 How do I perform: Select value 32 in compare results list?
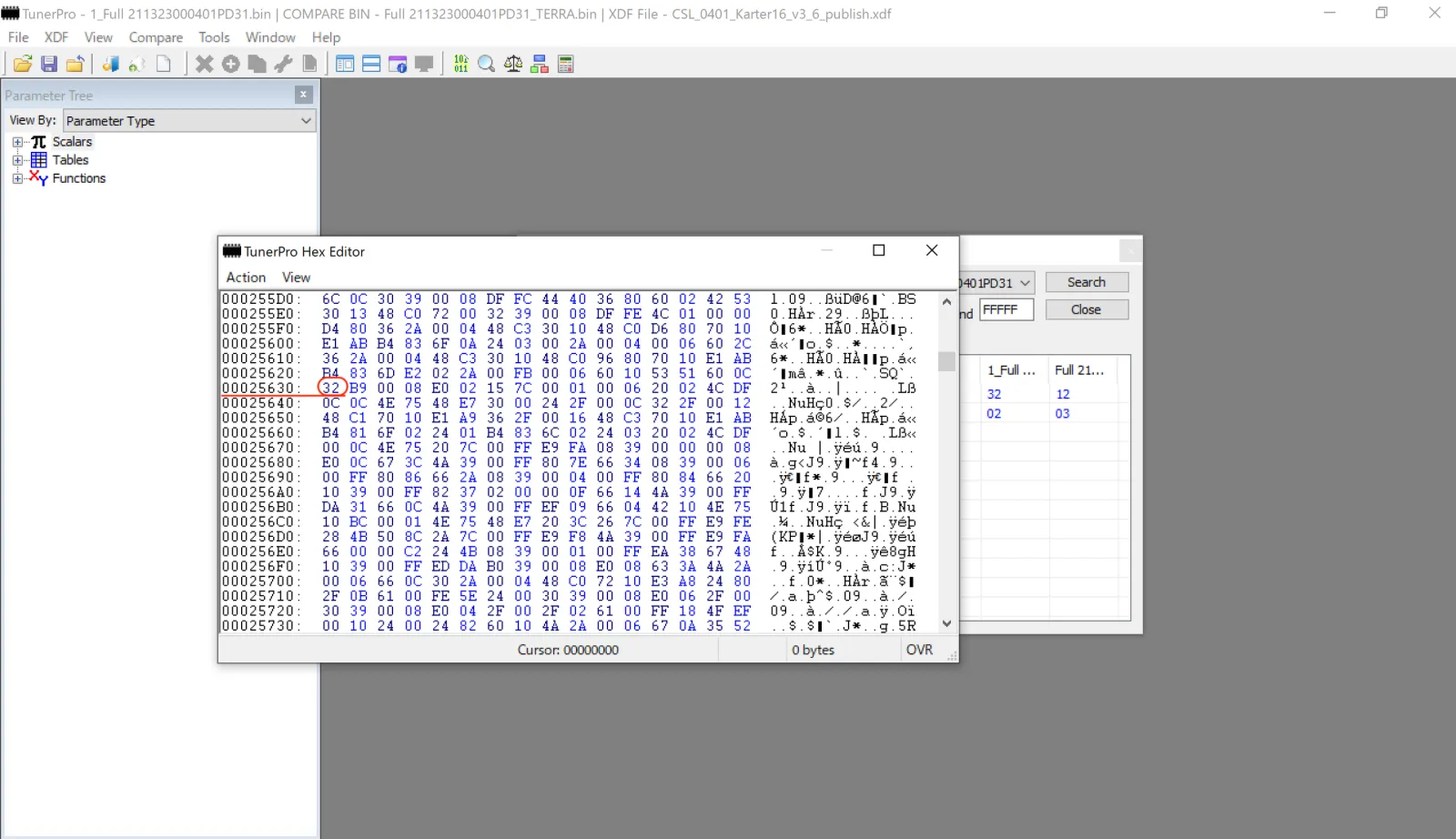(x=995, y=394)
